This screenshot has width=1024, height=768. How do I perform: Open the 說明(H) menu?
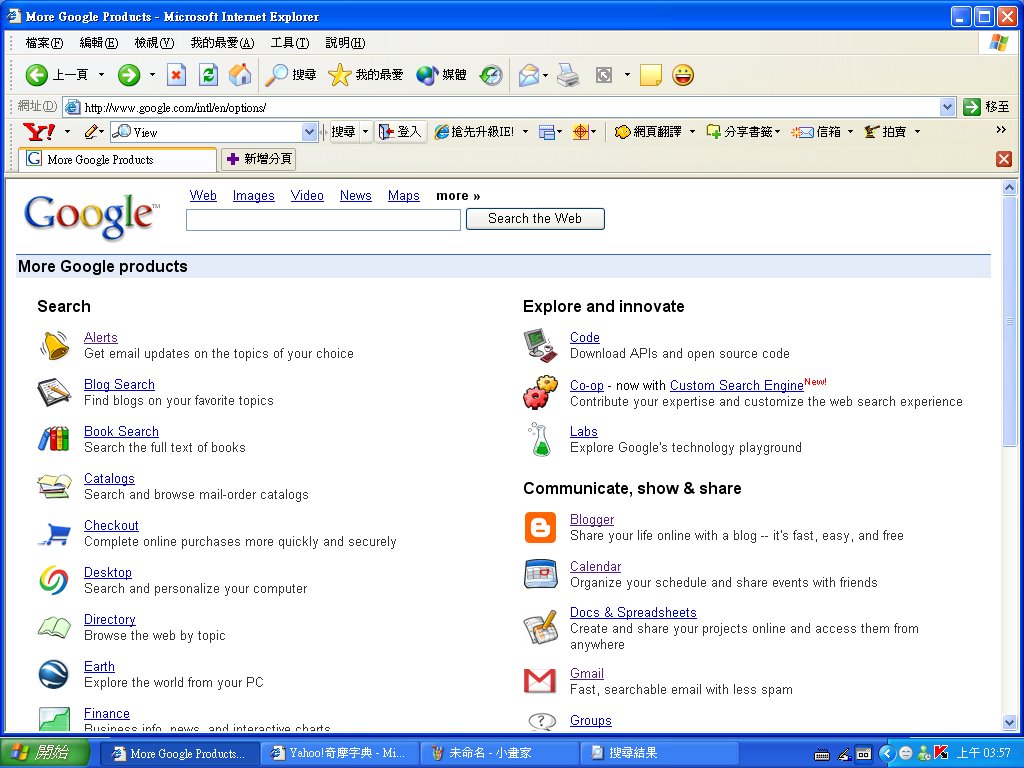click(x=345, y=43)
